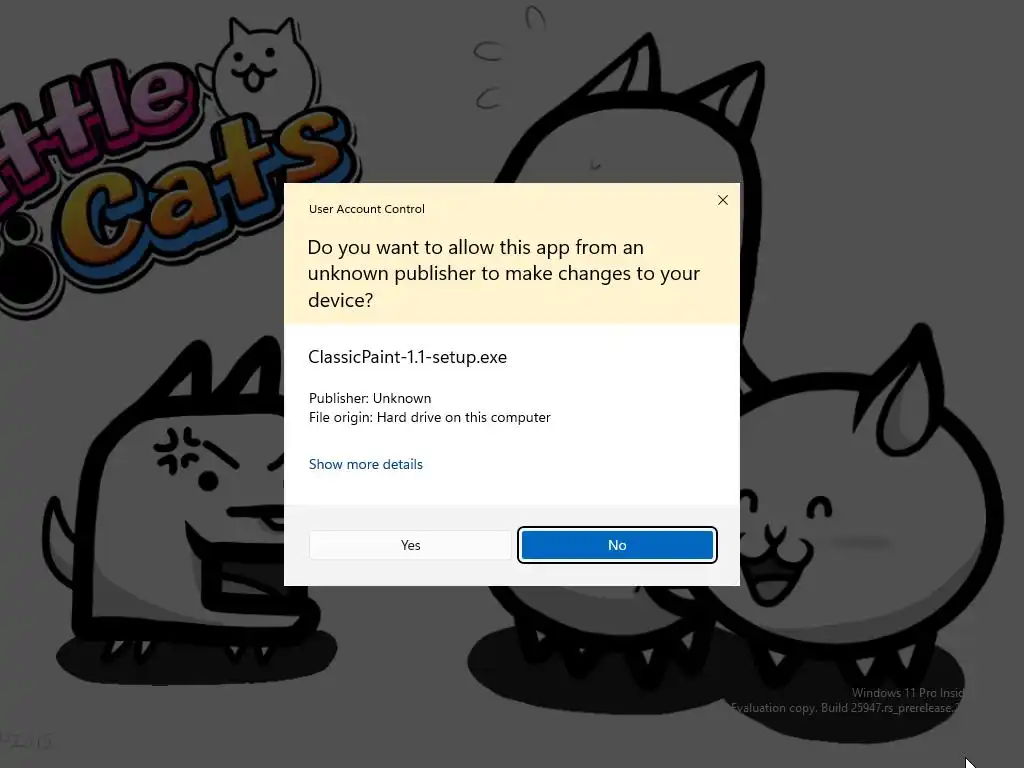Click the User Account Control title text

366,209
